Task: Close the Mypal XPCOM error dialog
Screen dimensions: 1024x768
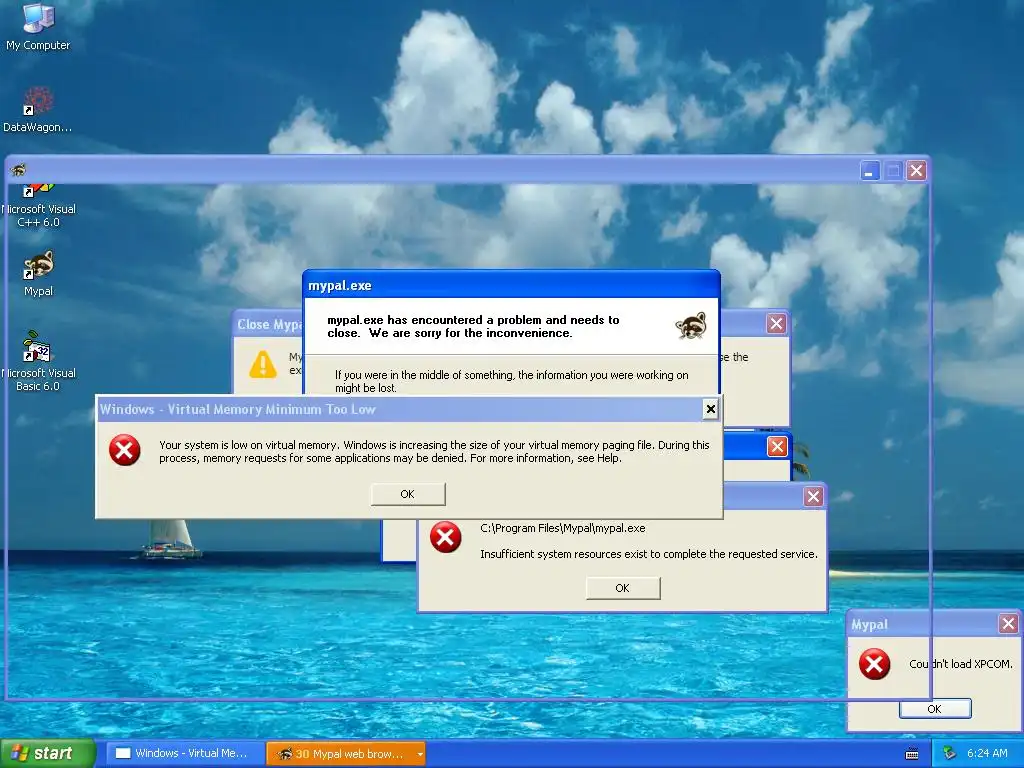Action: 1008,624
